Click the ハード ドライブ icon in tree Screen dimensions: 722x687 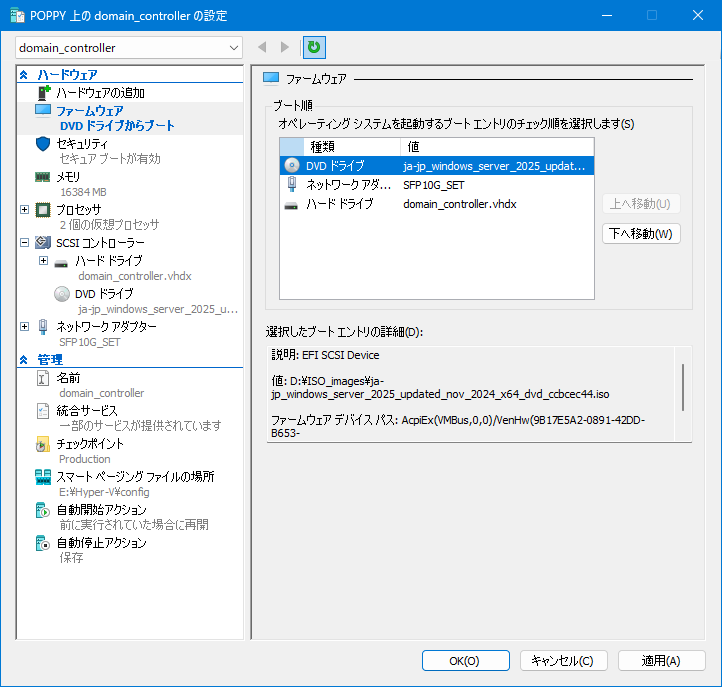(61, 263)
